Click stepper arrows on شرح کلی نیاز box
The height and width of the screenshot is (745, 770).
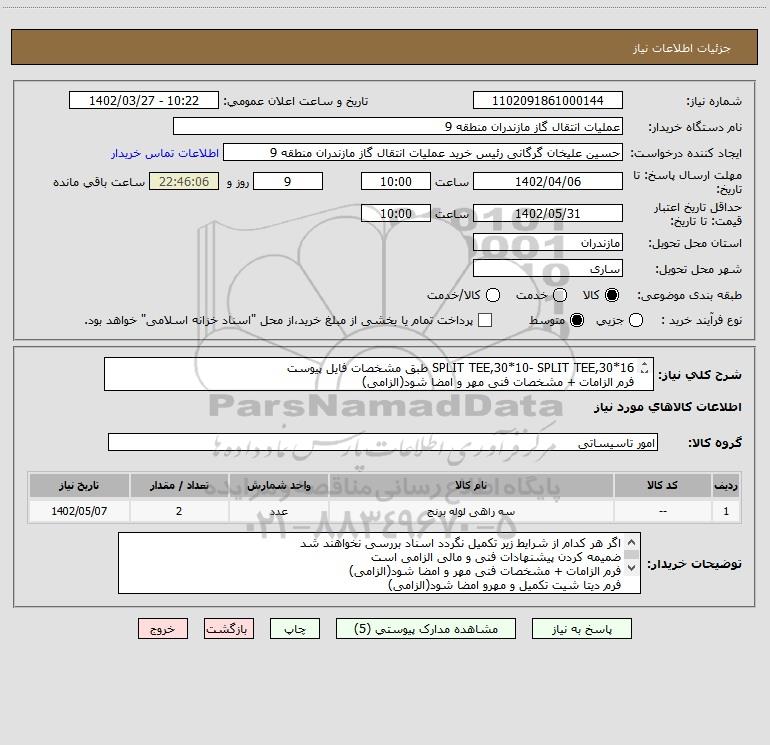pyautogui.click(x=645, y=367)
